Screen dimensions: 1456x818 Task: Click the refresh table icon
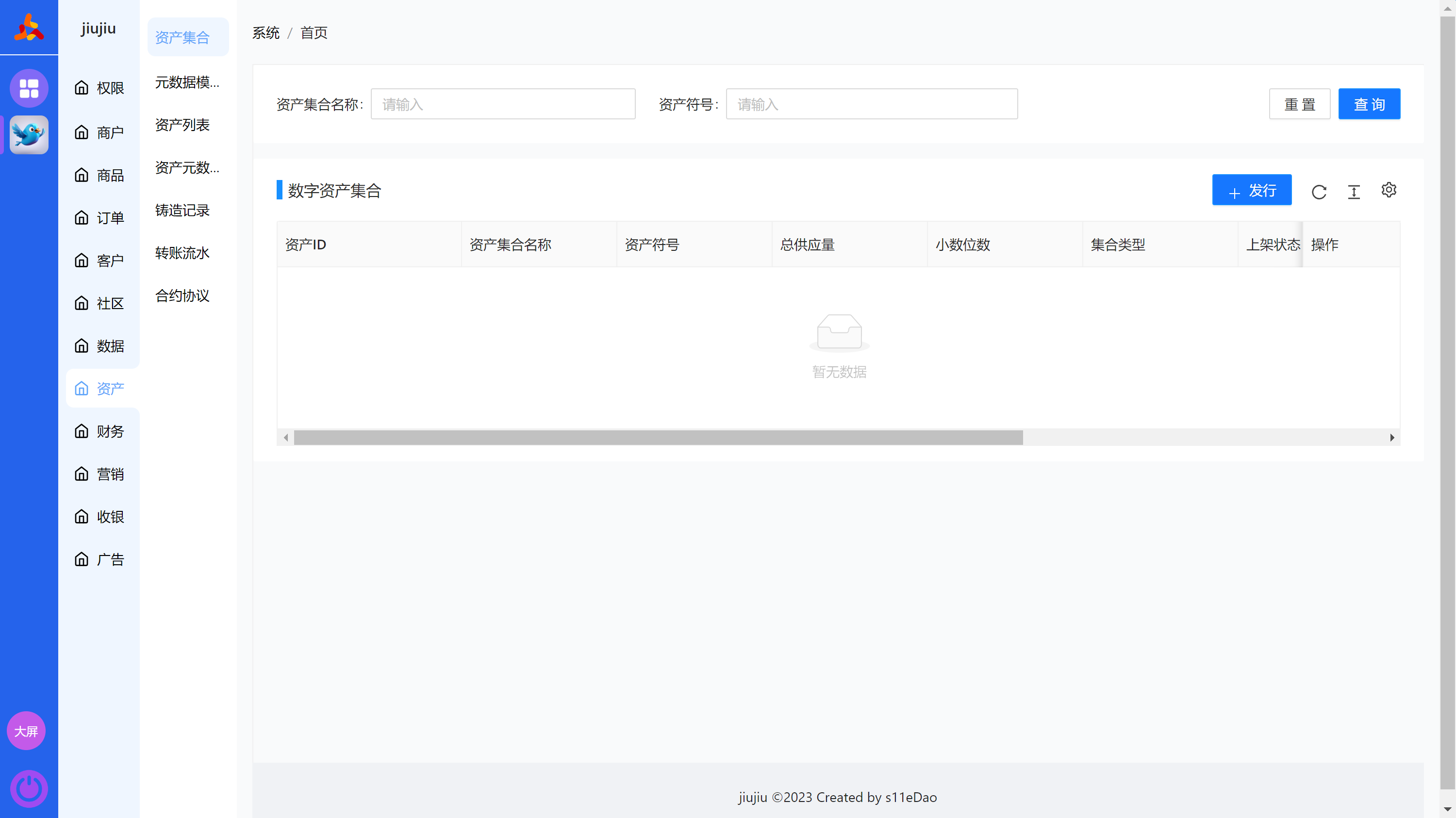pyautogui.click(x=1319, y=192)
